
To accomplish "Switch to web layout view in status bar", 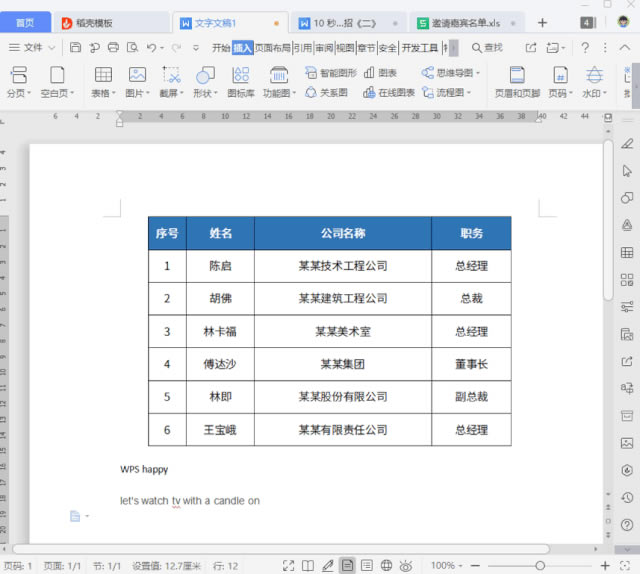I will (x=386, y=566).
